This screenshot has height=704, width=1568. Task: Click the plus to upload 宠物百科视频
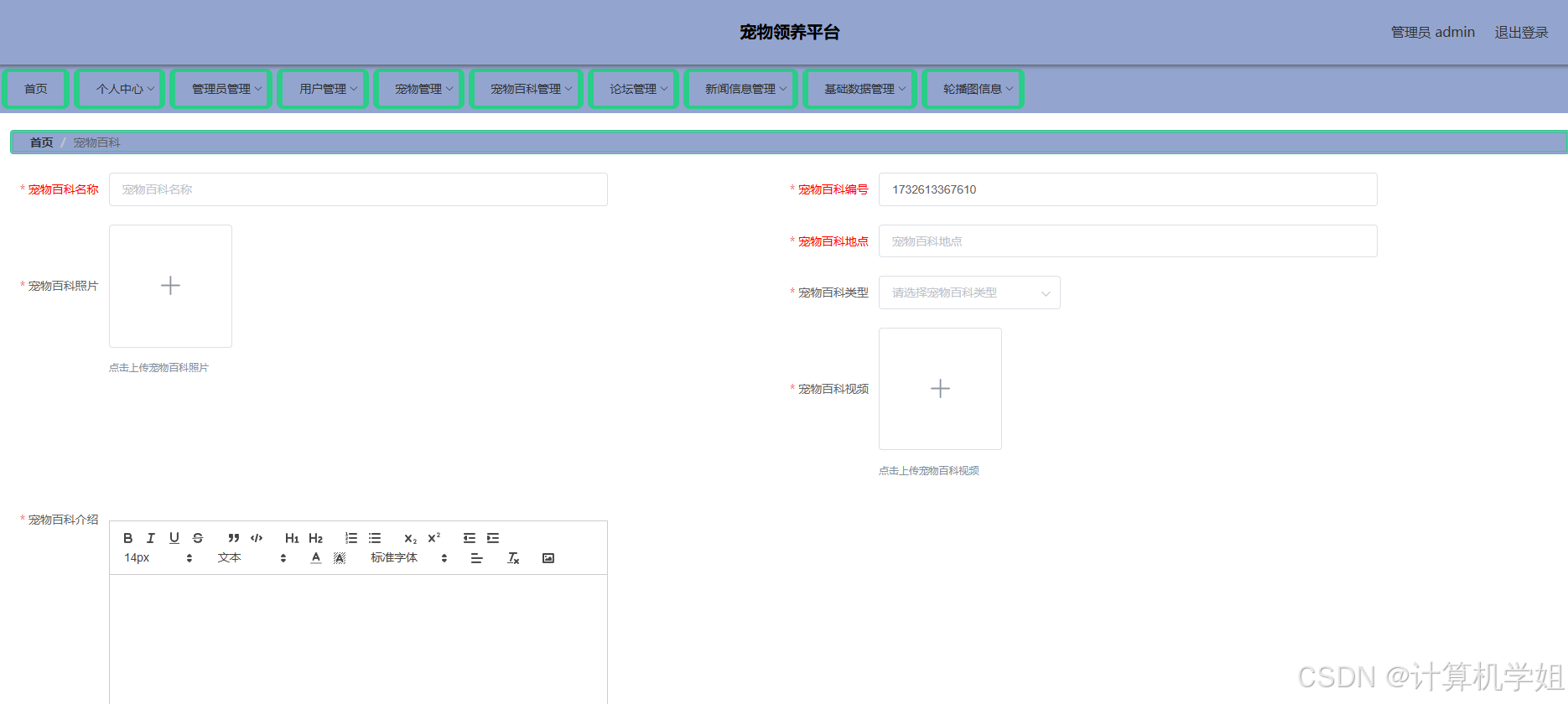point(940,389)
